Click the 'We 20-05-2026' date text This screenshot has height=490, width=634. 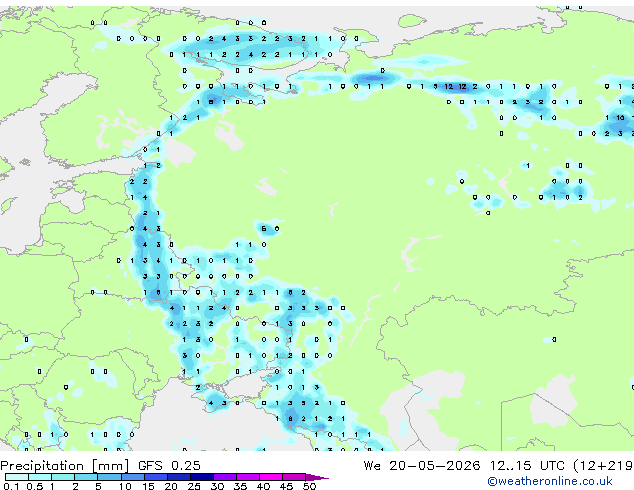click(422, 466)
